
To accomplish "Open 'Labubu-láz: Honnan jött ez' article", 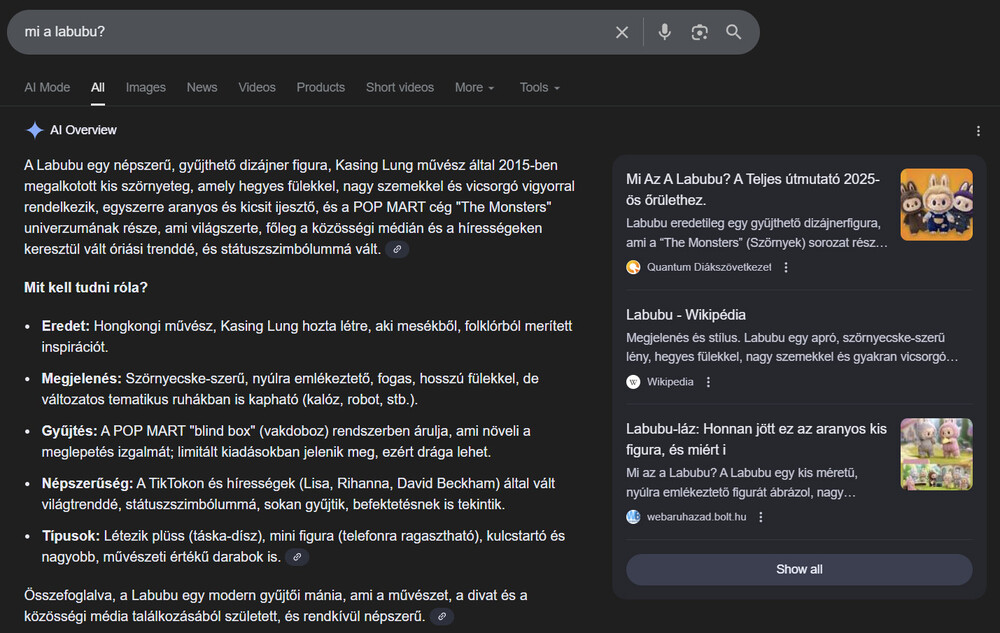I will (x=756, y=439).
